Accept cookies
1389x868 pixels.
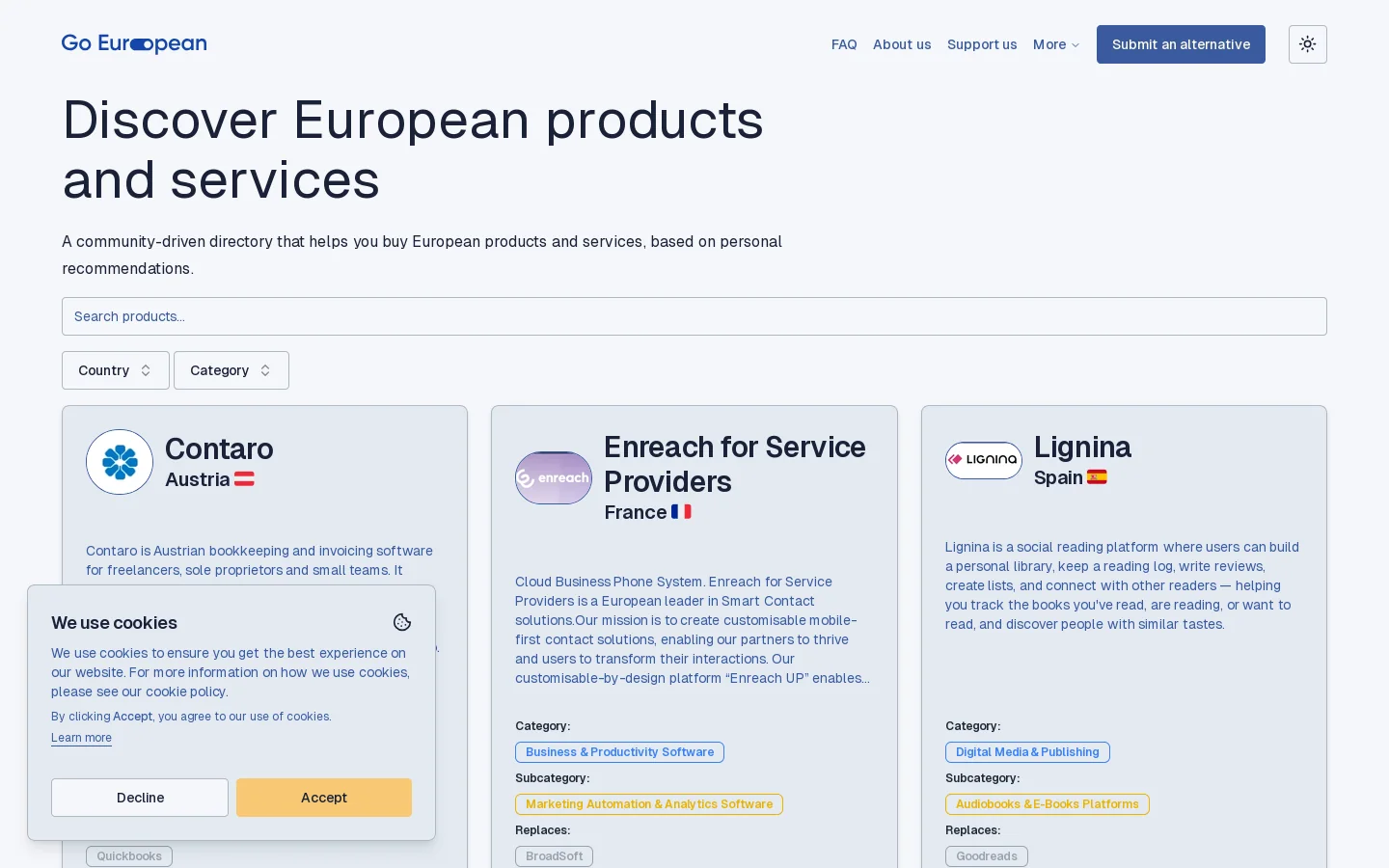tap(324, 798)
